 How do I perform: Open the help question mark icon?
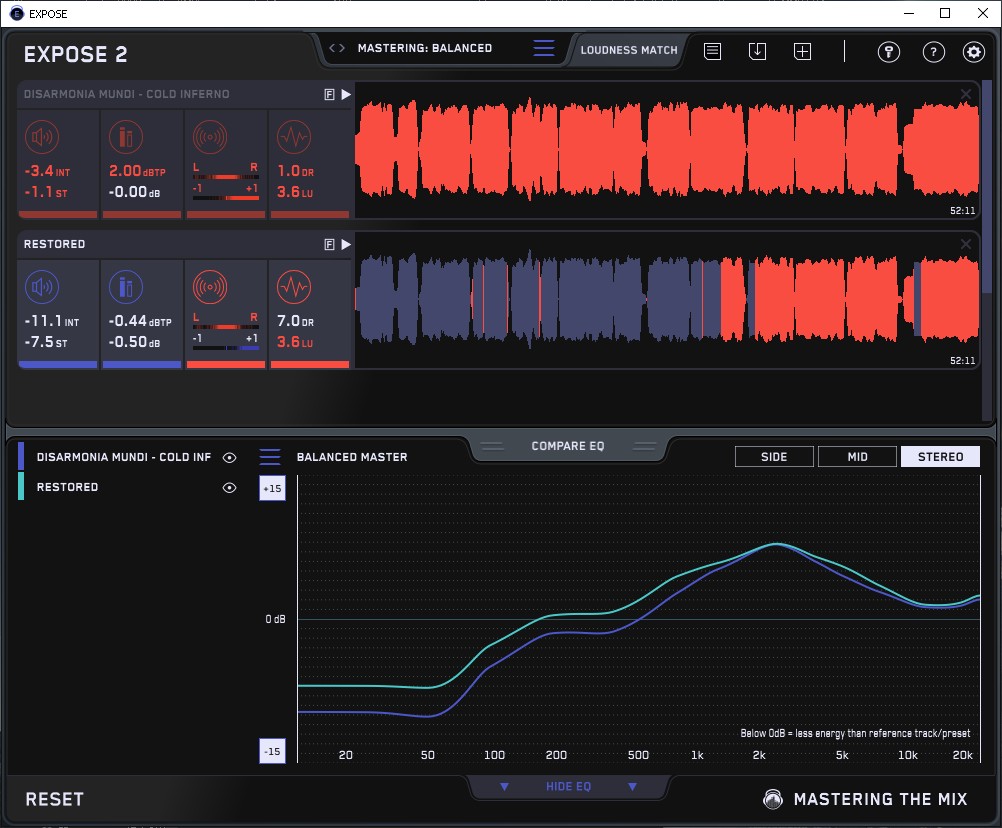click(933, 52)
